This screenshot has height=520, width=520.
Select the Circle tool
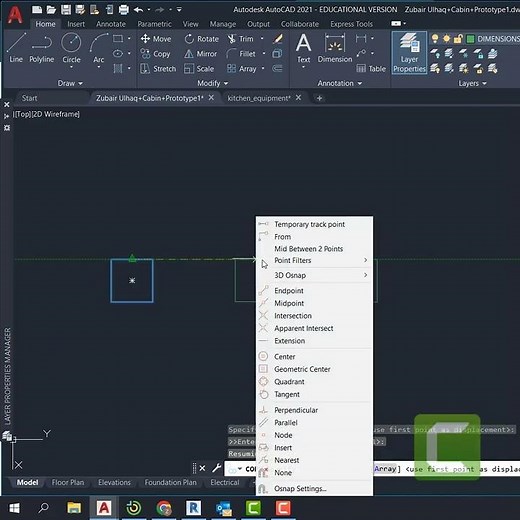pos(71,47)
